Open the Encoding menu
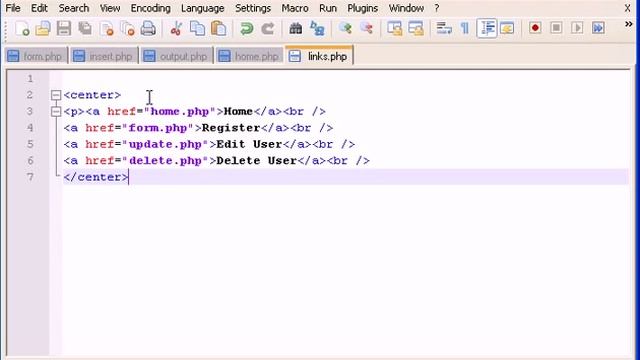 click(151, 8)
